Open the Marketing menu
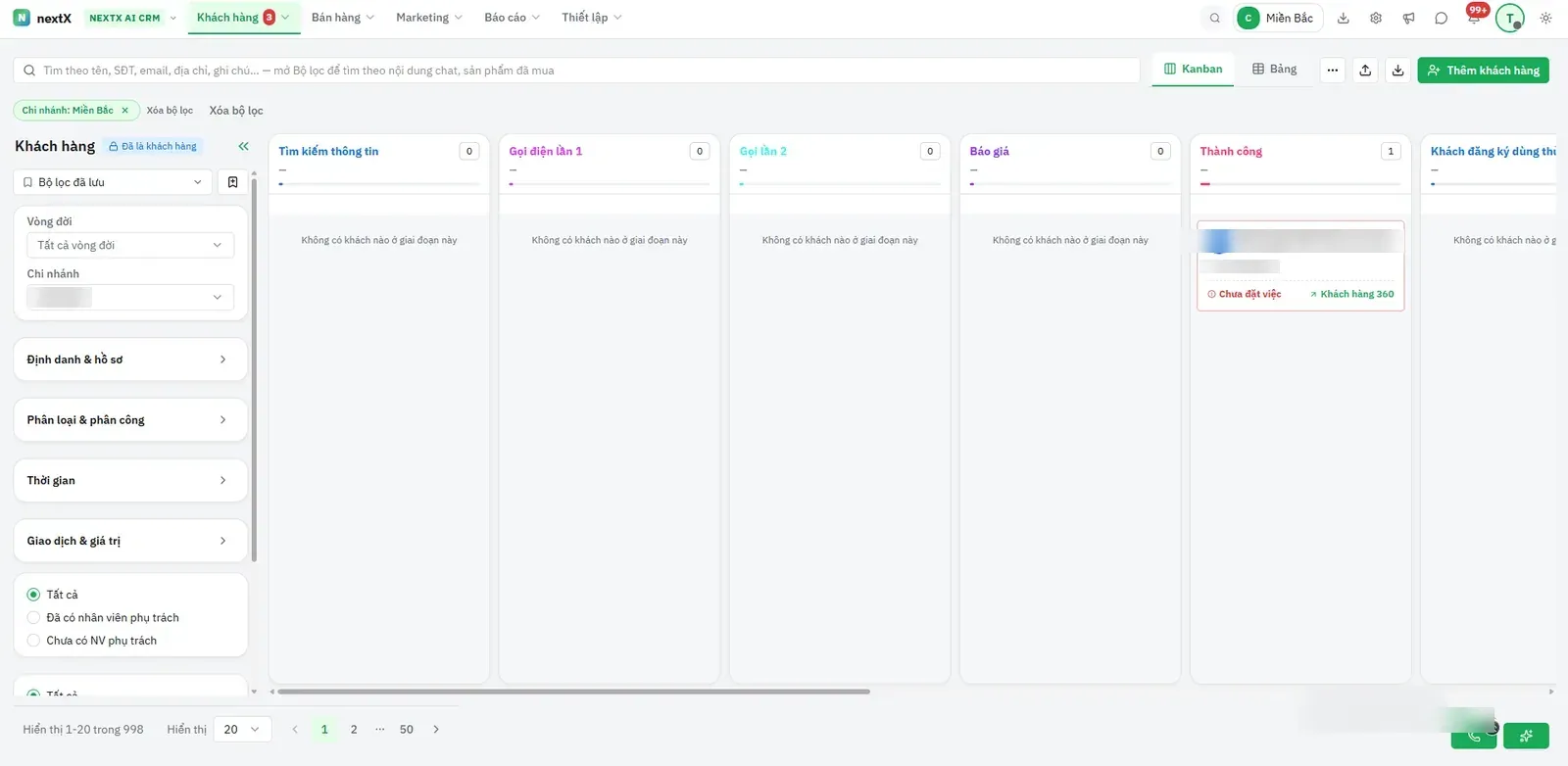1568x766 pixels. tap(429, 18)
